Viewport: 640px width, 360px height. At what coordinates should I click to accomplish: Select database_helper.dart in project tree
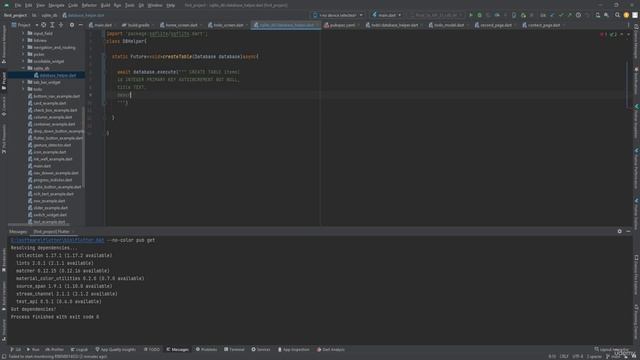55,75
